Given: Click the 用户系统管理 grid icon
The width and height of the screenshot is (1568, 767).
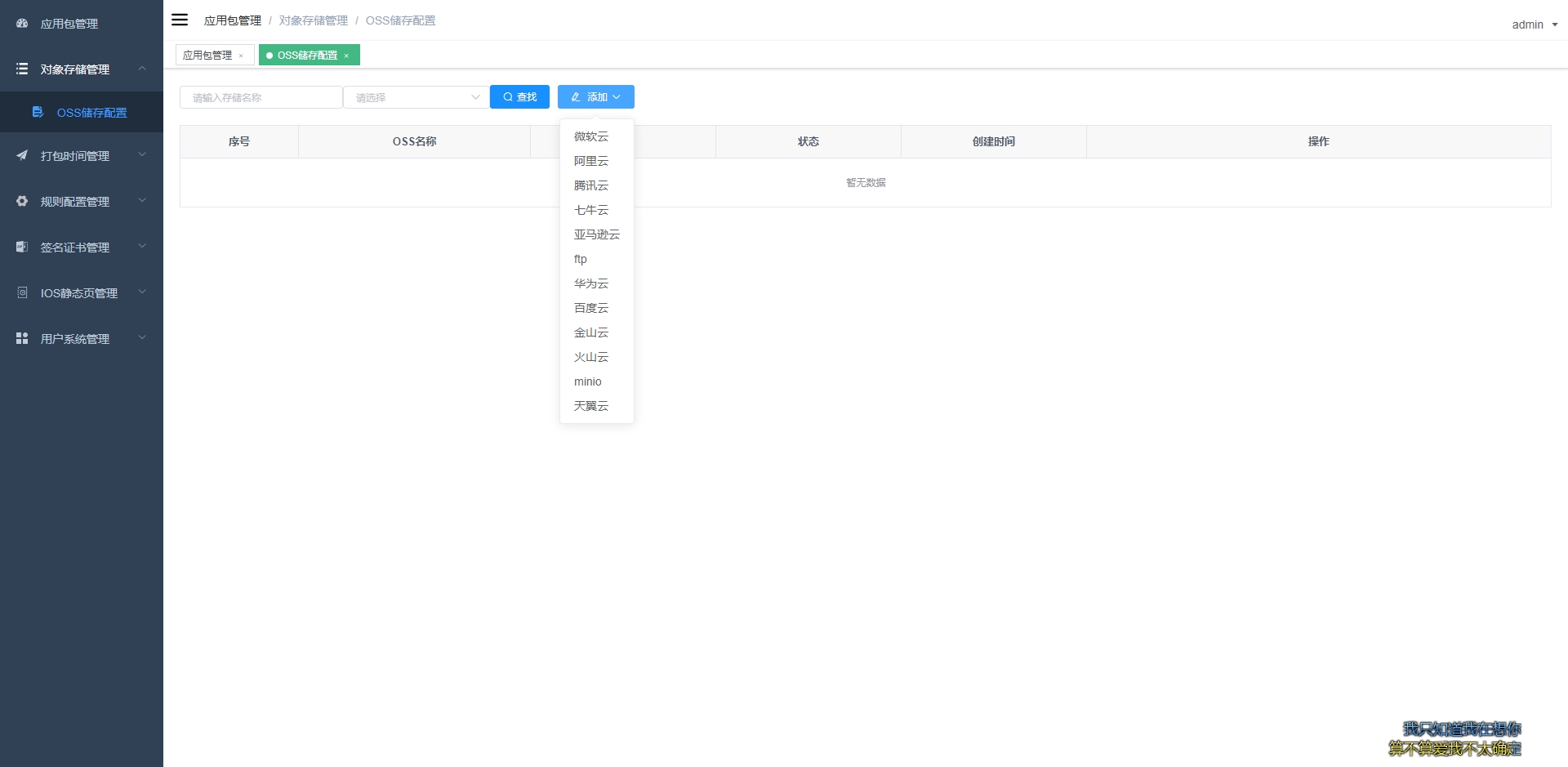Looking at the screenshot, I should click(x=22, y=338).
